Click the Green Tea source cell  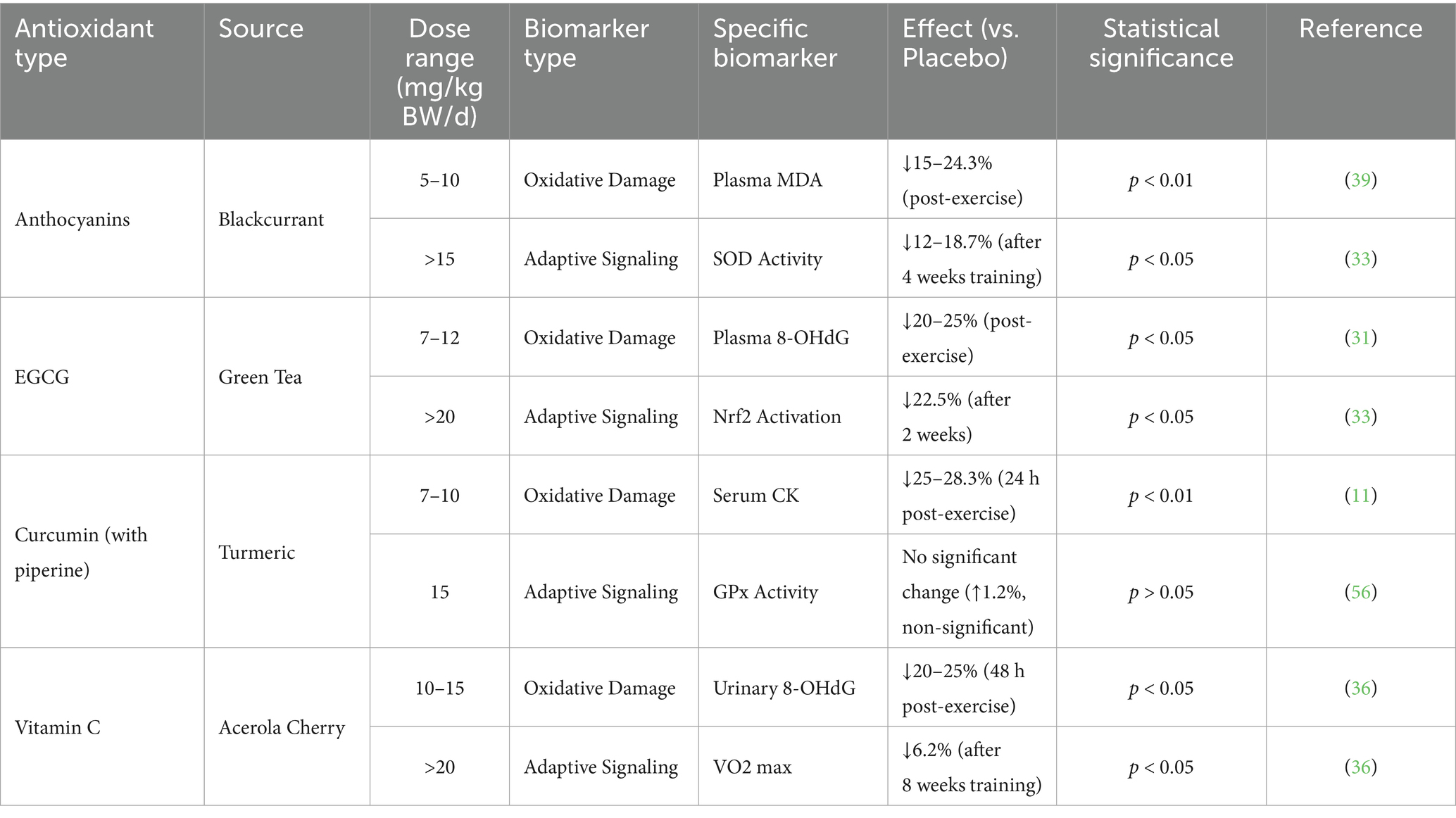(x=260, y=377)
